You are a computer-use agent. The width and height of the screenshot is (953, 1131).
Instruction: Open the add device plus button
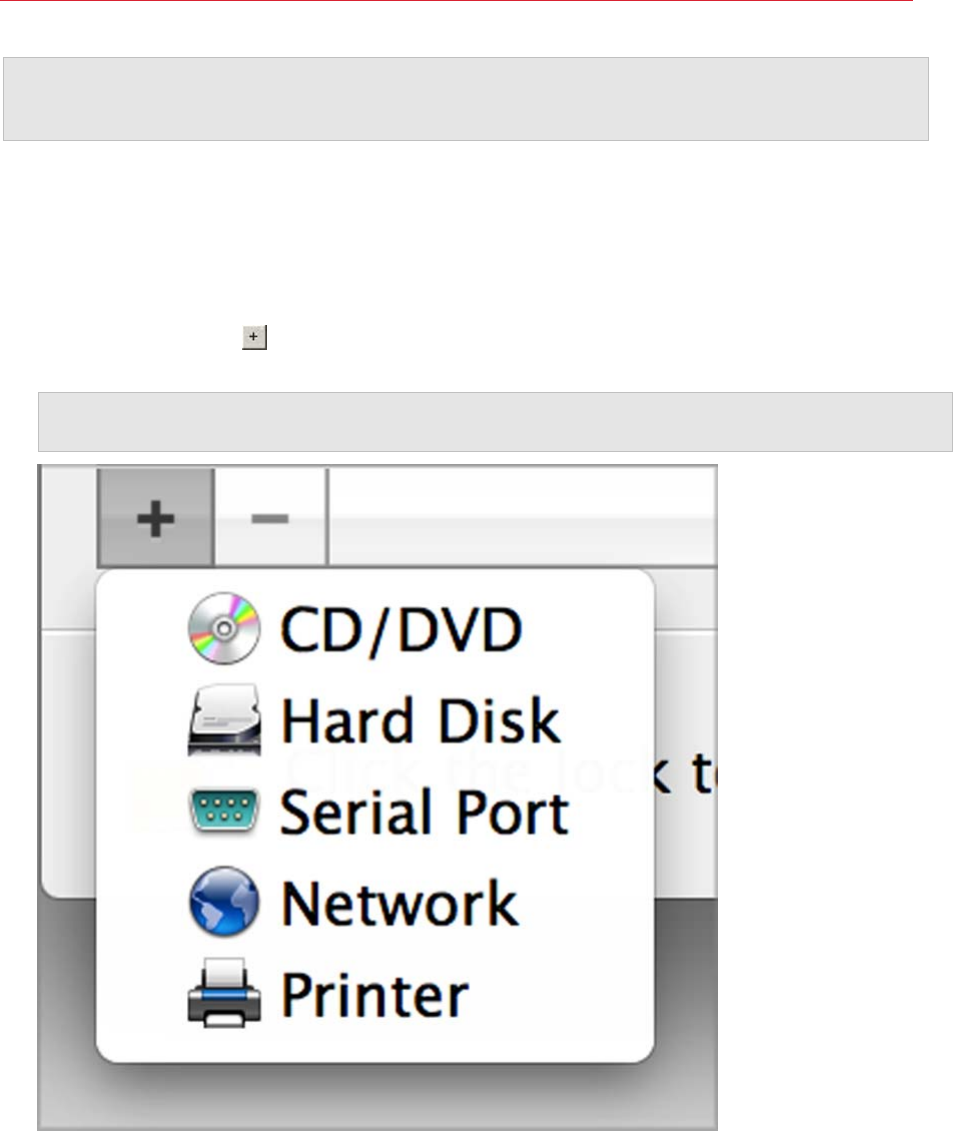(156, 517)
